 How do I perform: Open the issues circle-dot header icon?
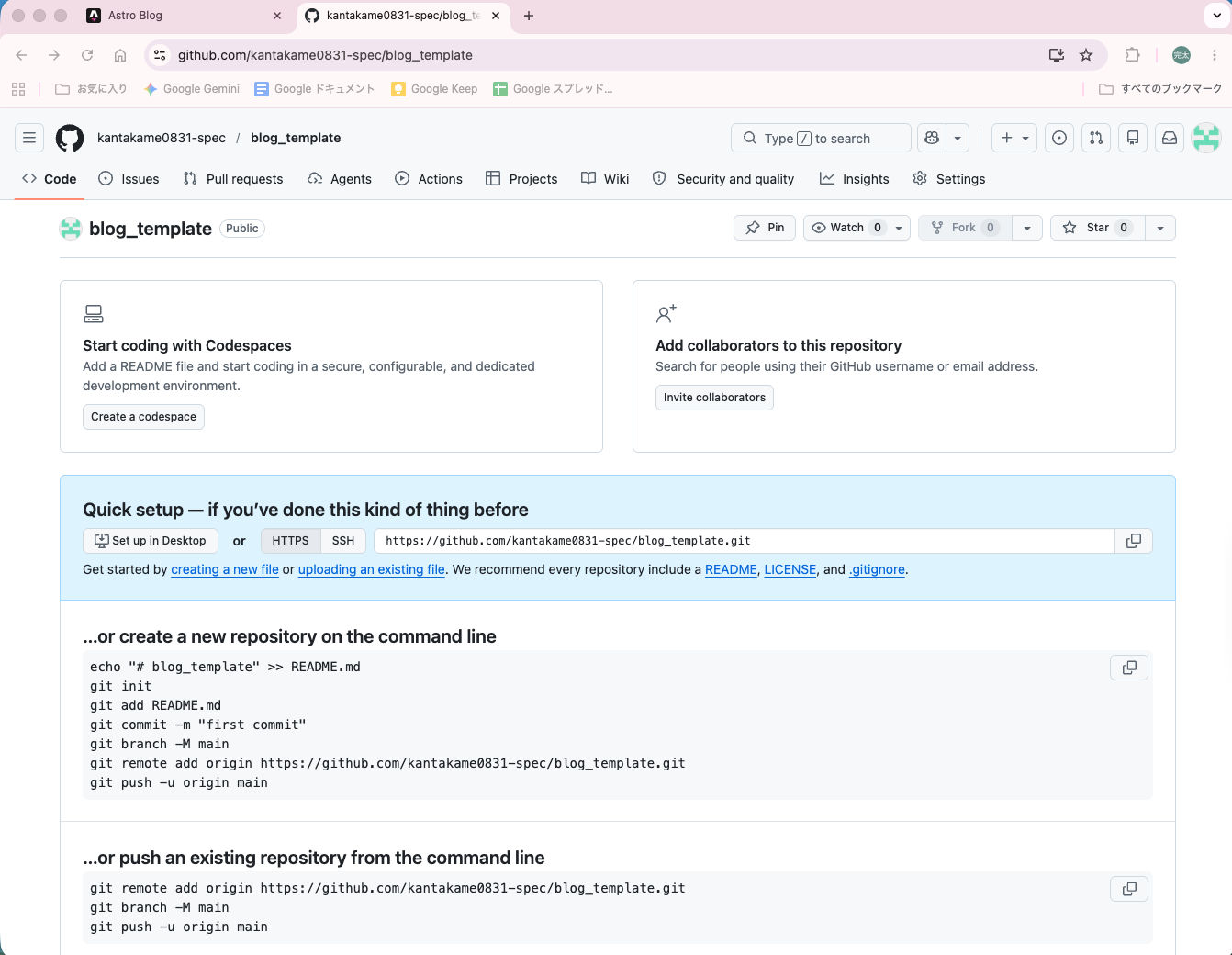(x=1059, y=138)
